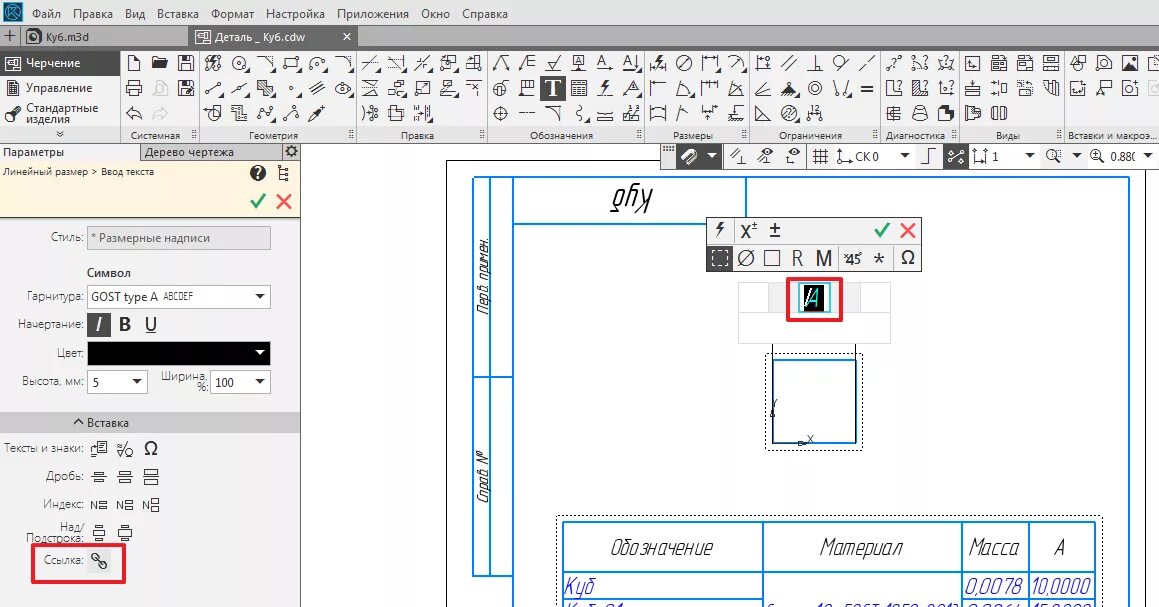Viewport: 1159px width, 607px height.
Task: Select the Hatching tool in Geometry panel
Action: tap(265, 89)
